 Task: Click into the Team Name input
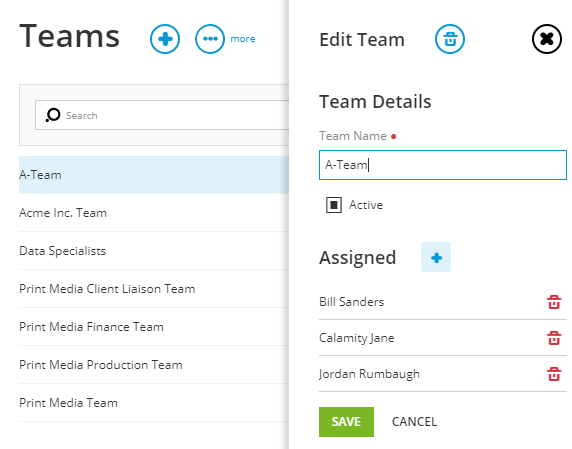click(x=442, y=165)
